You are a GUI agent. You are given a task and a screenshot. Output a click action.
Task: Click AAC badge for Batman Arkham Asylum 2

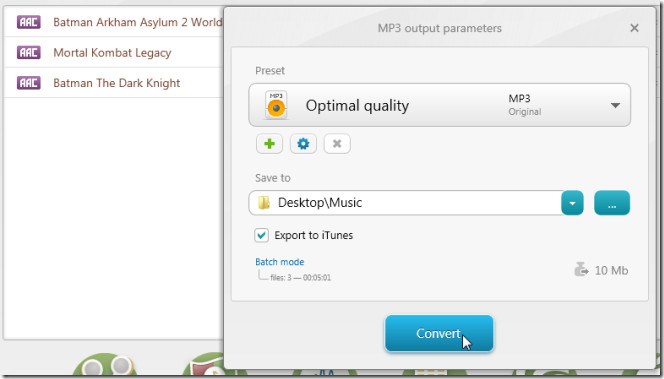point(29,22)
